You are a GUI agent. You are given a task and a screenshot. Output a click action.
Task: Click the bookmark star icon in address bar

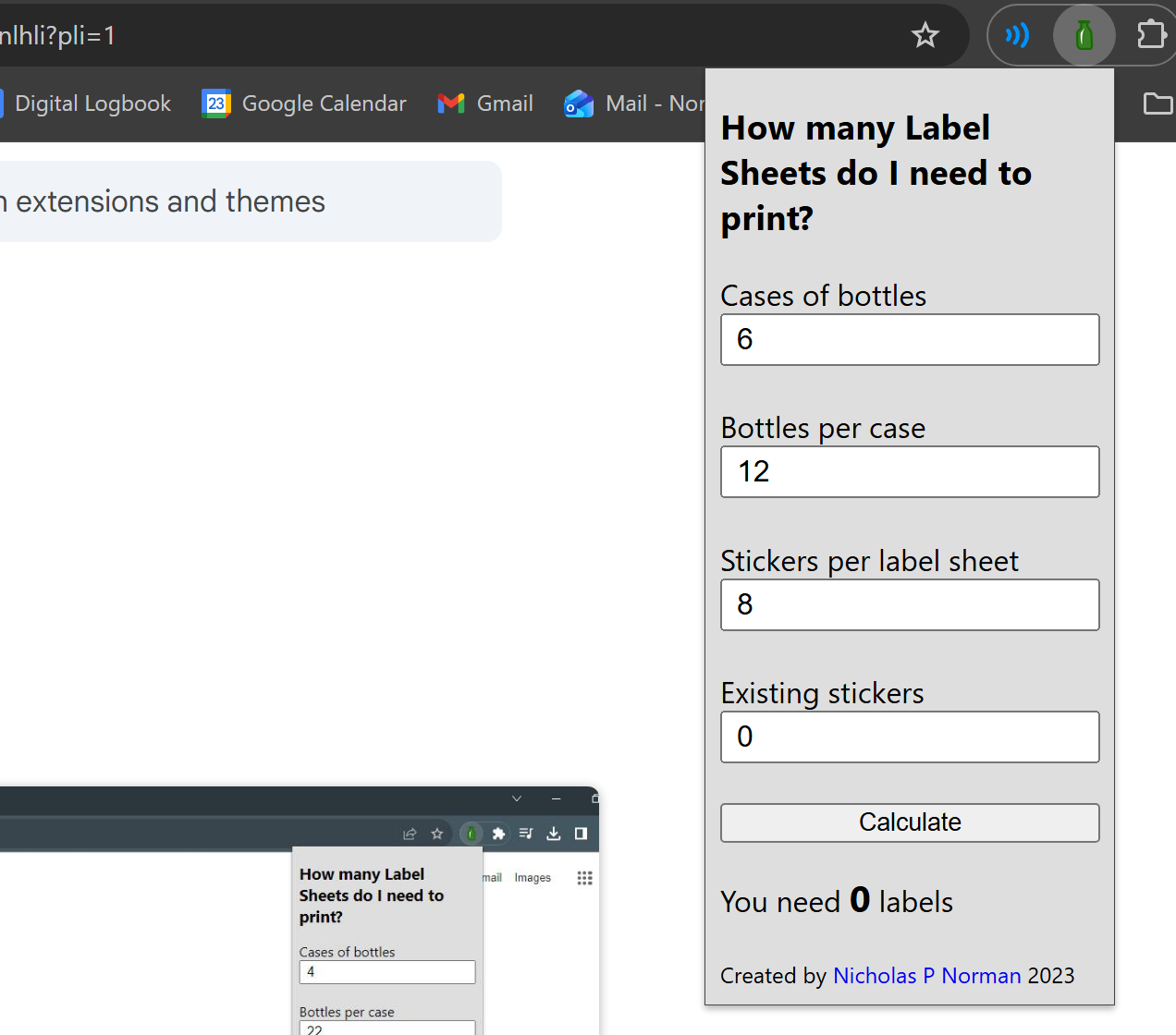pos(925,36)
